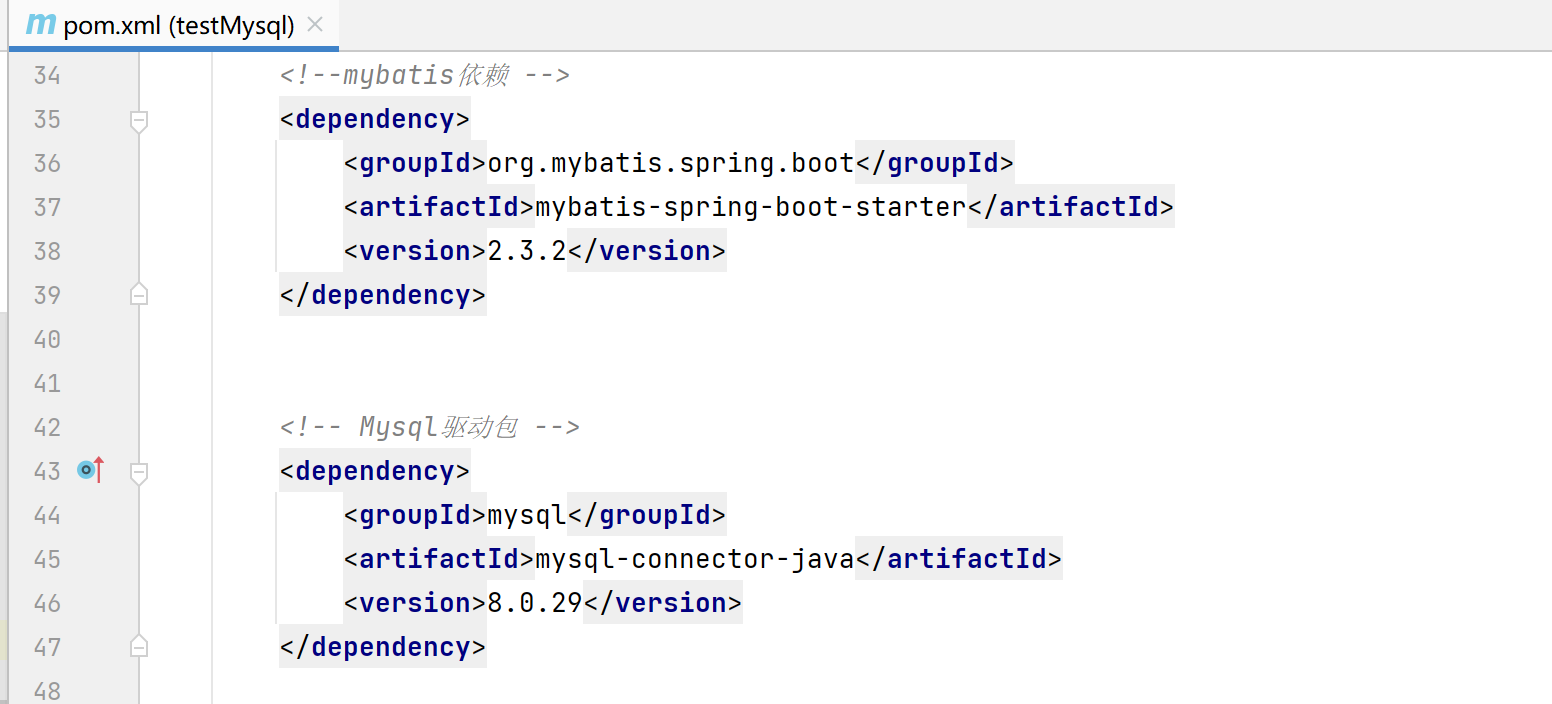Select the pom.xml (testMysql) tab
This screenshot has width=1552, height=704.
(x=174, y=25)
